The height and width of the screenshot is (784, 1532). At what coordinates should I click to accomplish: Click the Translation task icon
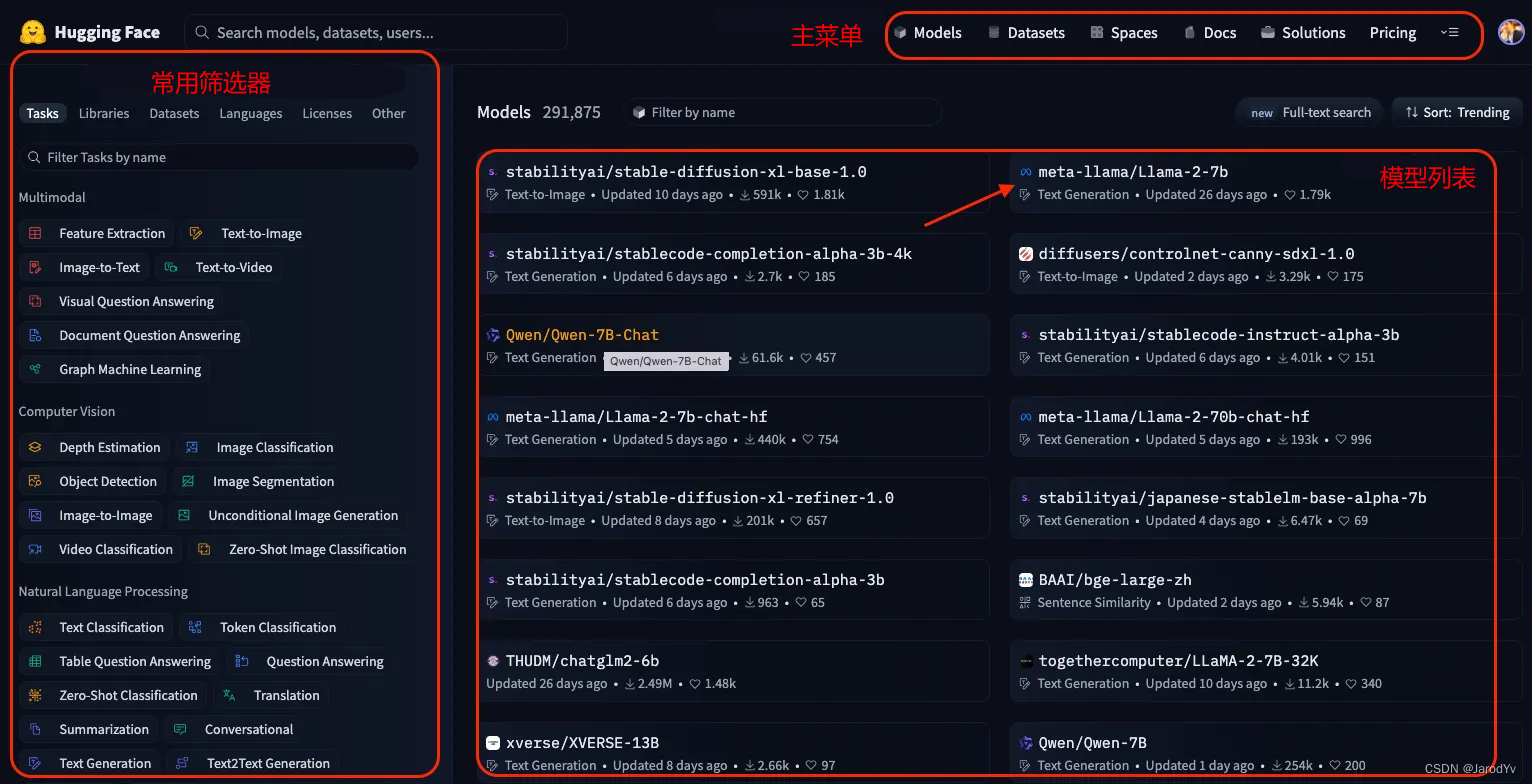[230, 695]
